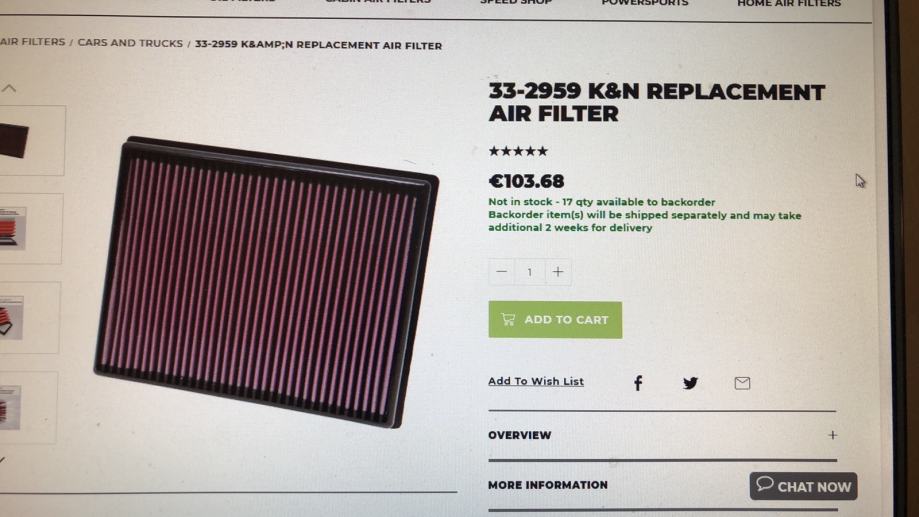Add To Wish List link
Image resolution: width=919 pixels, height=517 pixels.
(x=536, y=382)
